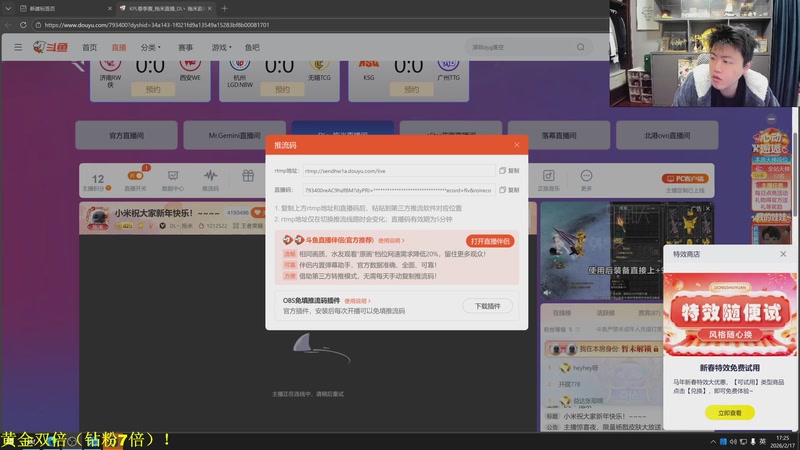
Task: Close the 特效商店 popup
Action: coord(783,254)
